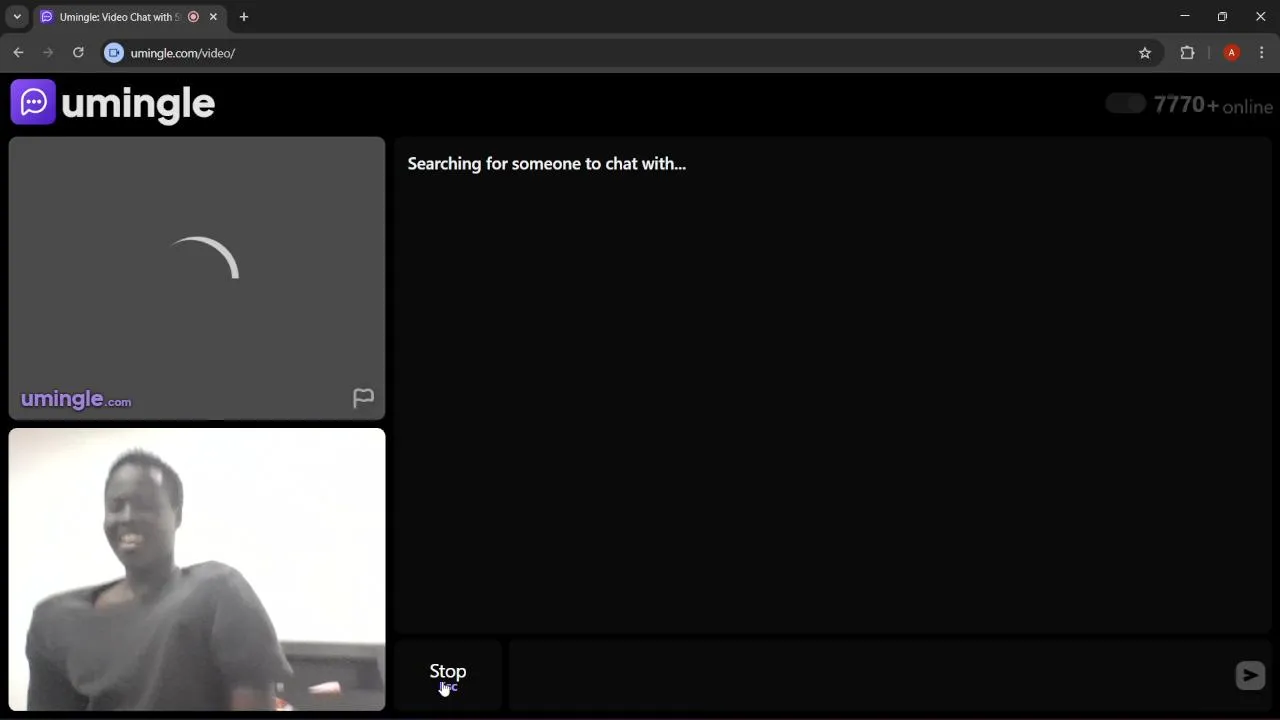Click the 'Searching for someone to chat with...' text
This screenshot has height=720, width=1280.
pos(546,164)
